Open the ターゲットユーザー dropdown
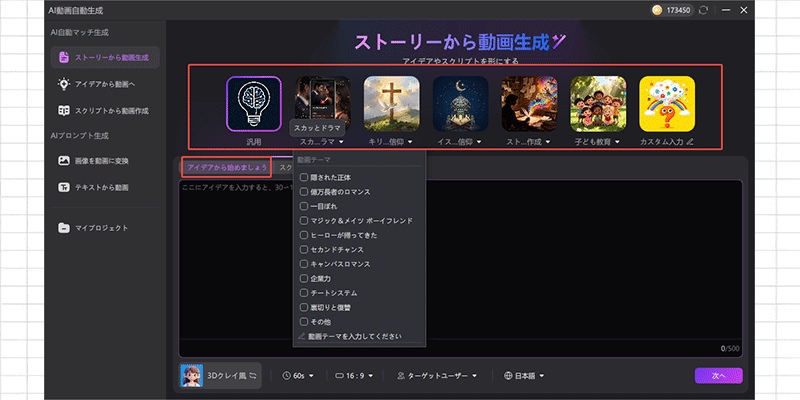 (x=437, y=376)
